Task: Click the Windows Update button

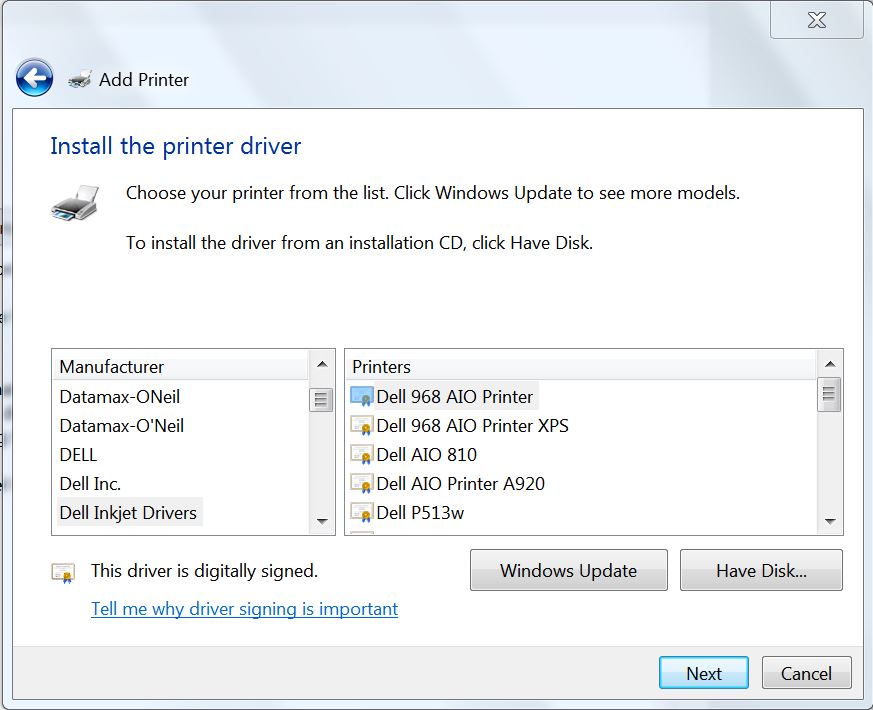Action: point(568,570)
